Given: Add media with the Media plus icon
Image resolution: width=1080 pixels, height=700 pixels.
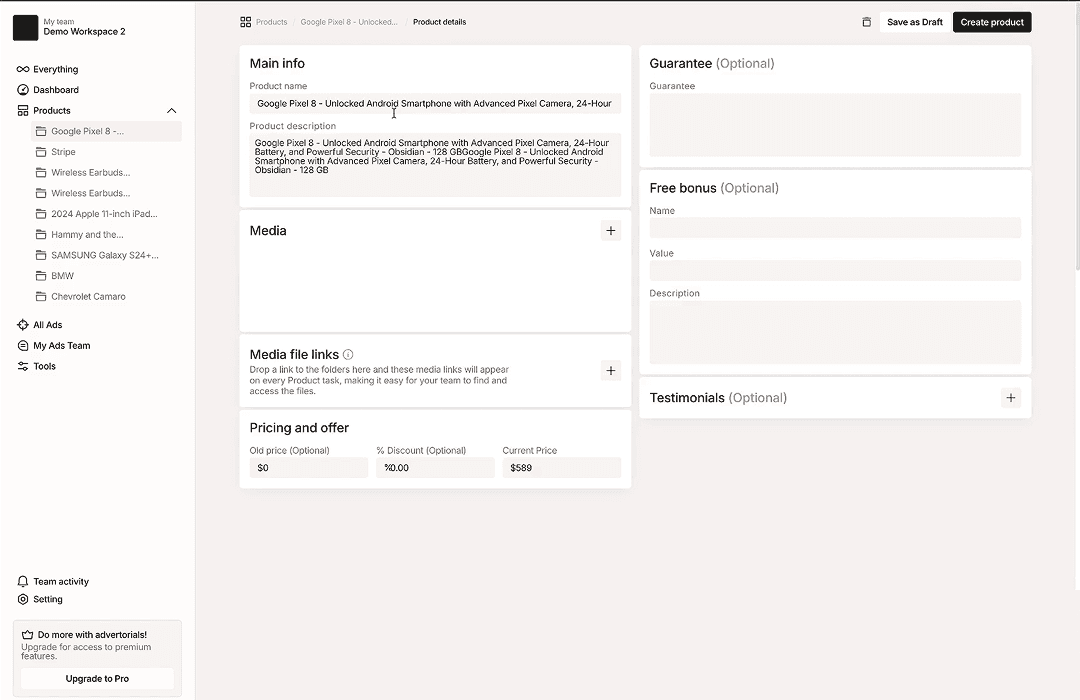Looking at the screenshot, I should click(611, 231).
